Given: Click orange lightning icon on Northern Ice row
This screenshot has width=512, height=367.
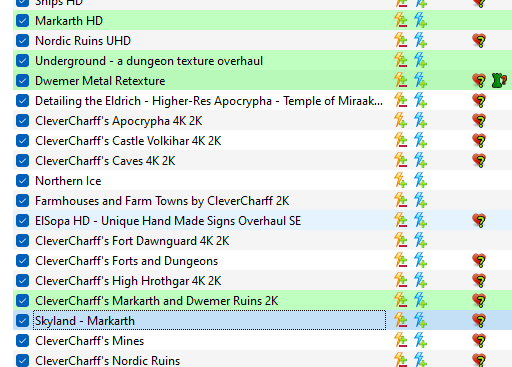Looking at the screenshot, I should click(x=400, y=180).
